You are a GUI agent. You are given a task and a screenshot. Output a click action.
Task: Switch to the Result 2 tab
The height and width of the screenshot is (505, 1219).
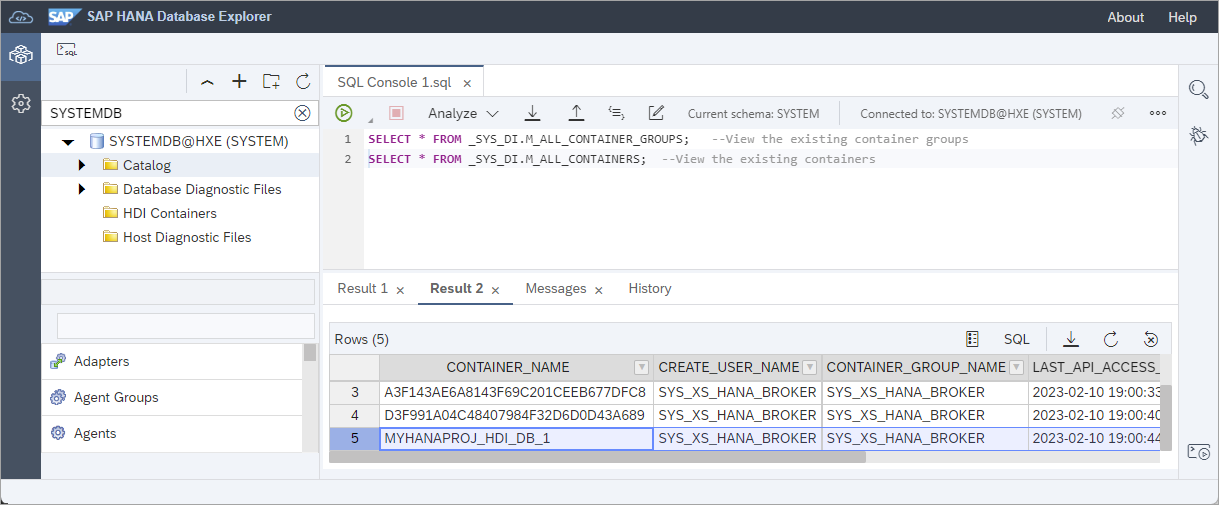tap(456, 288)
